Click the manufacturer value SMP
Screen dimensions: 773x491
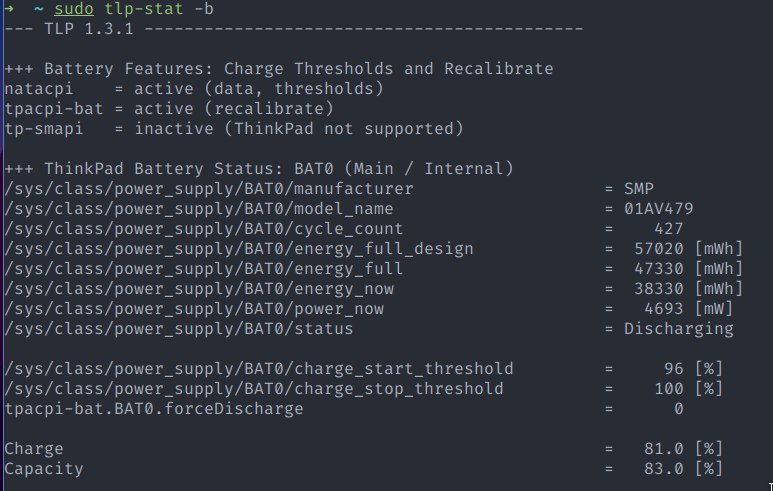coord(639,189)
